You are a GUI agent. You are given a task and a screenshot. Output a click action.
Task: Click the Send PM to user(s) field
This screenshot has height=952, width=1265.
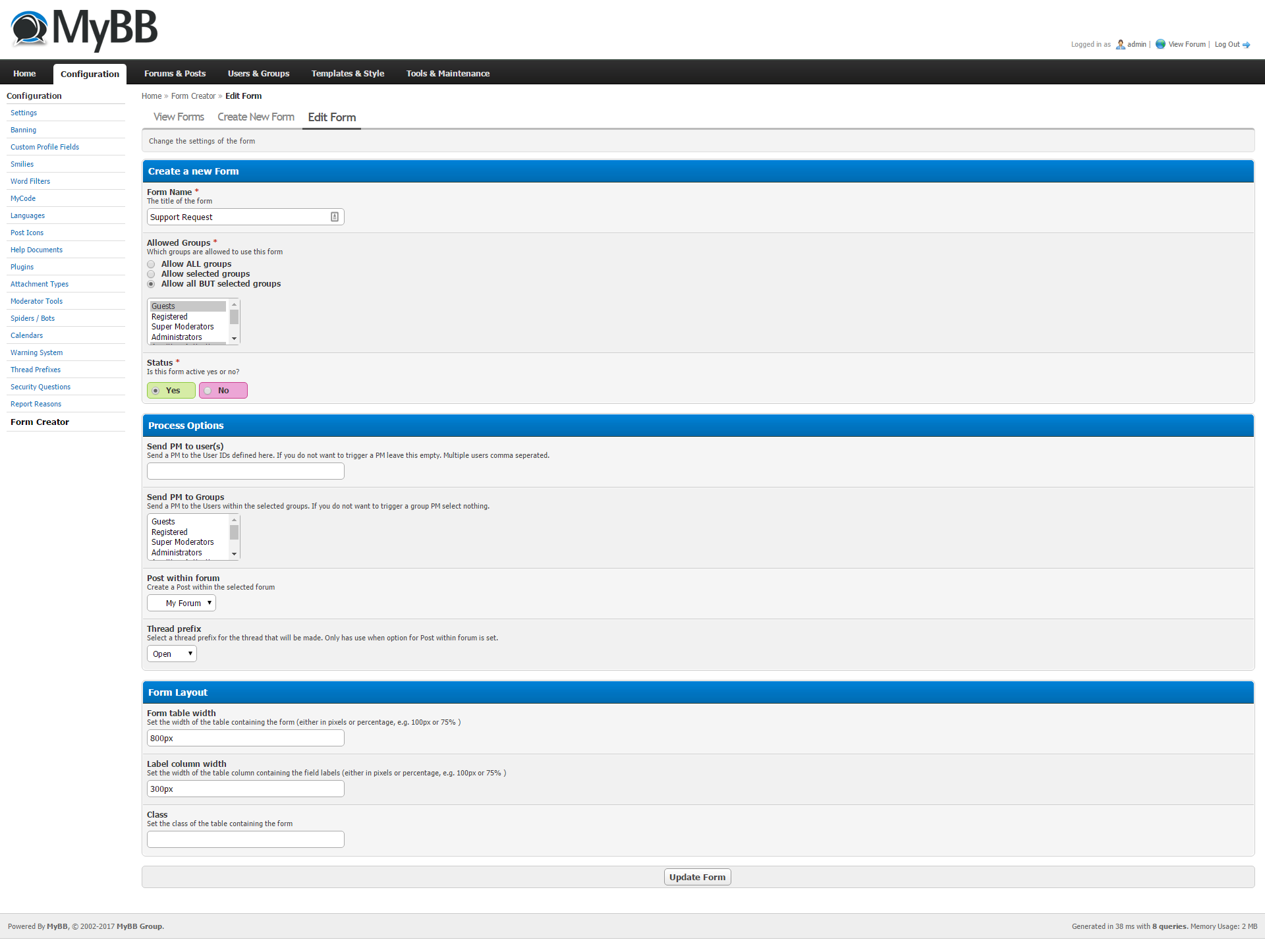click(x=245, y=471)
